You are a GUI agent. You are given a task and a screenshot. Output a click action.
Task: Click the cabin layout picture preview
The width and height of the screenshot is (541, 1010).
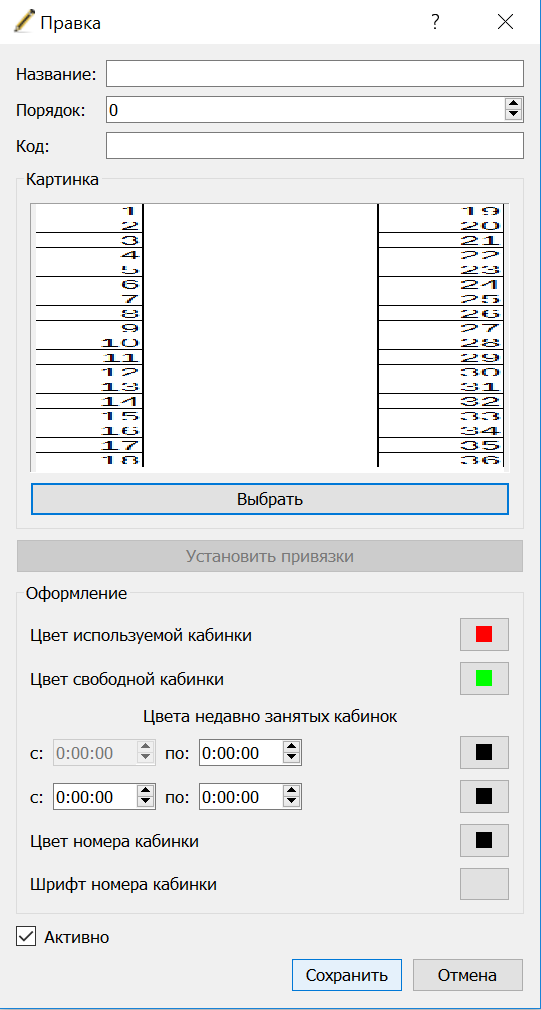click(x=270, y=338)
